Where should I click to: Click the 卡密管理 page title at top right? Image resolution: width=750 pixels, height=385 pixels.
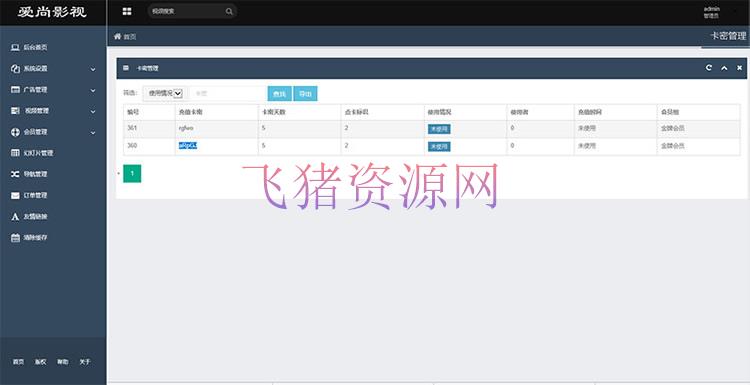tap(728, 36)
